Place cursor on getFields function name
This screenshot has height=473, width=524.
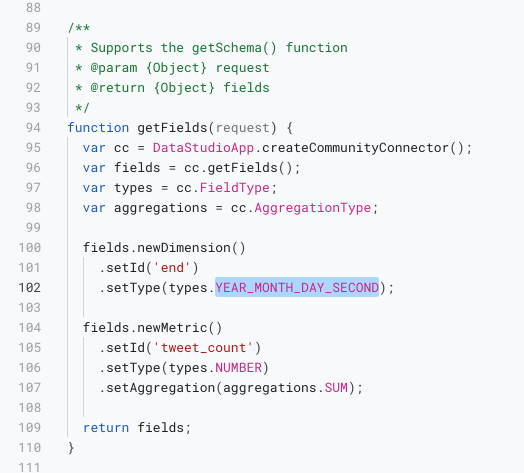172,128
